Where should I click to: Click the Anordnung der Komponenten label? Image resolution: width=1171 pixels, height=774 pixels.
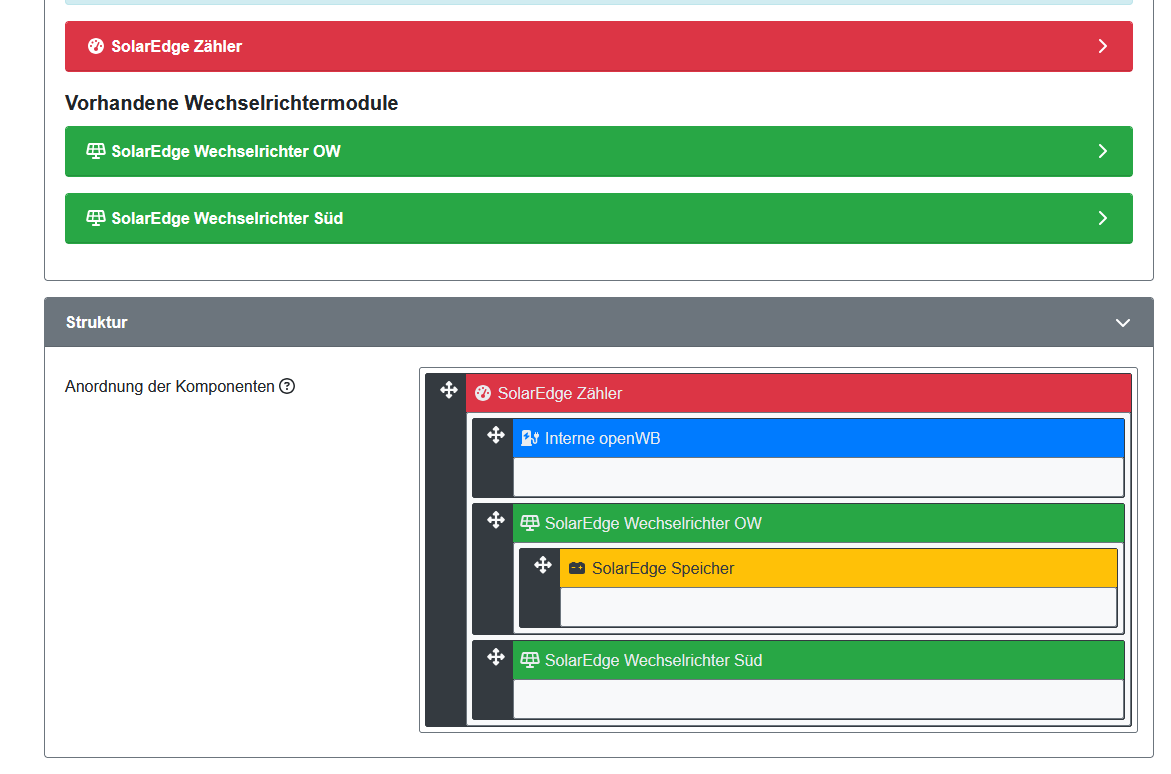click(170, 386)
